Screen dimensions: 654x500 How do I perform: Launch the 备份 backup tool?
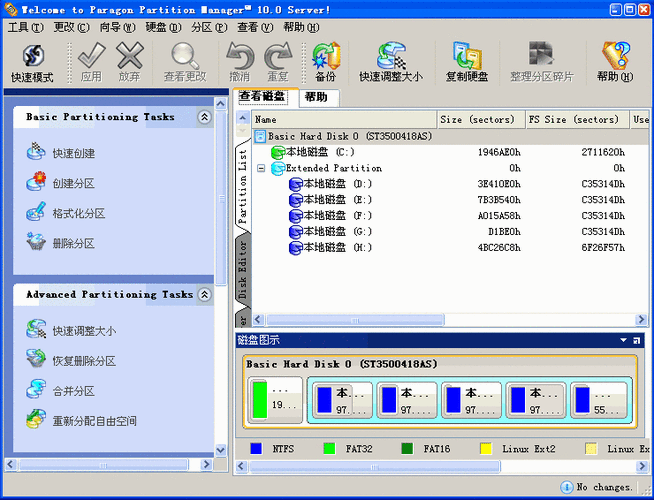[325, 63]
